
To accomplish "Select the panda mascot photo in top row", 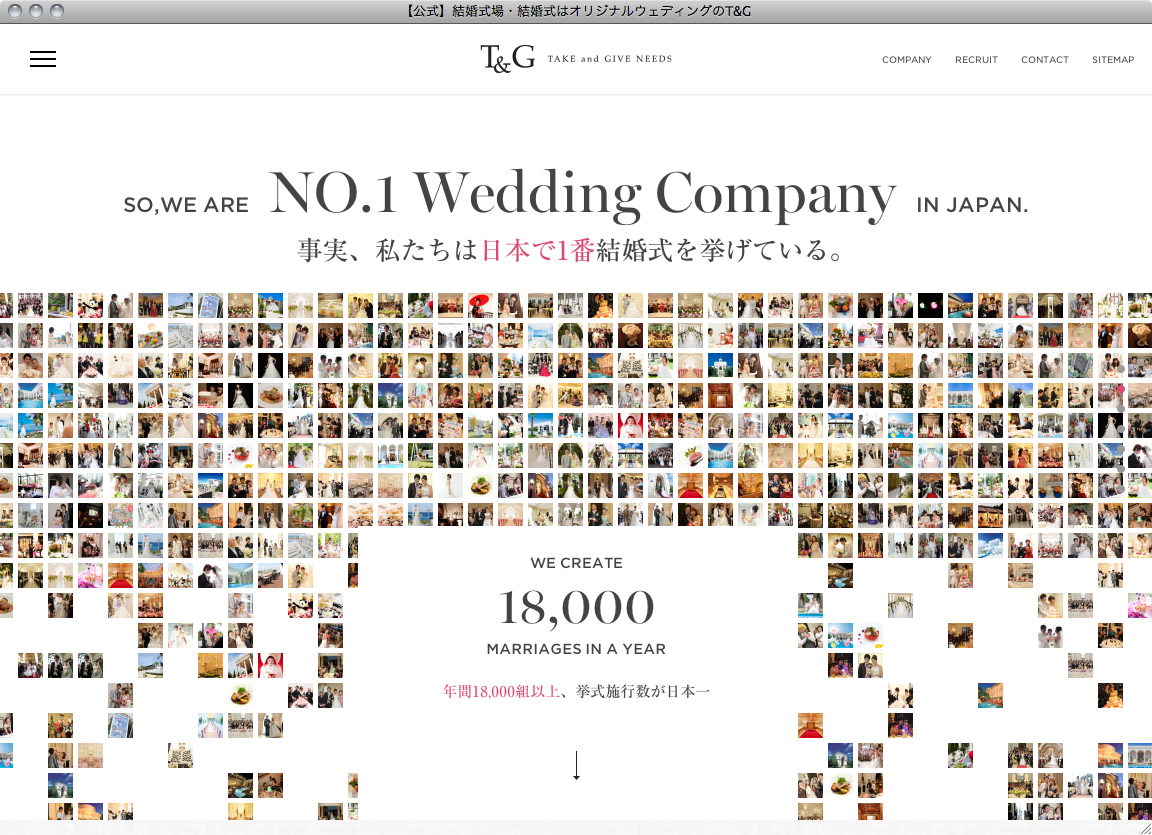I will pos(90,305).
